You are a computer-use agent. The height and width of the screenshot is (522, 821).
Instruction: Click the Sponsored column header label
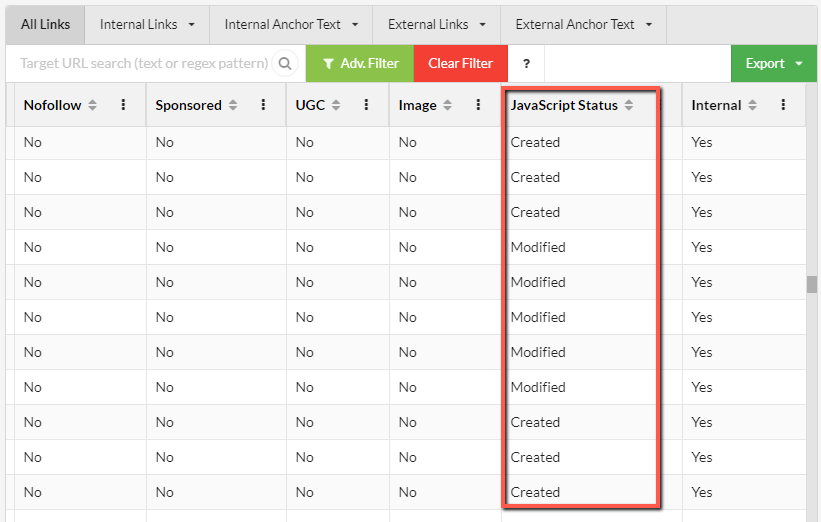tap(188, 105)
